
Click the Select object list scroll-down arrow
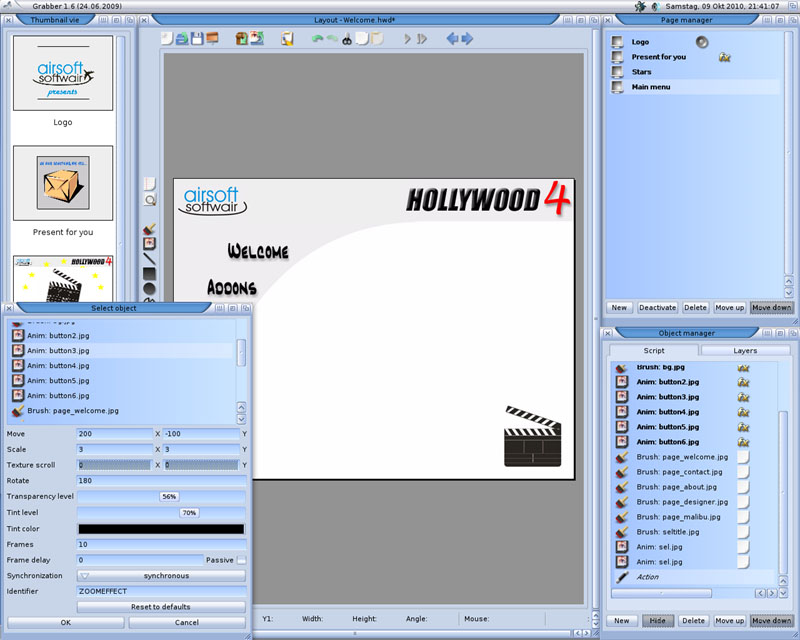pos(241,419)
